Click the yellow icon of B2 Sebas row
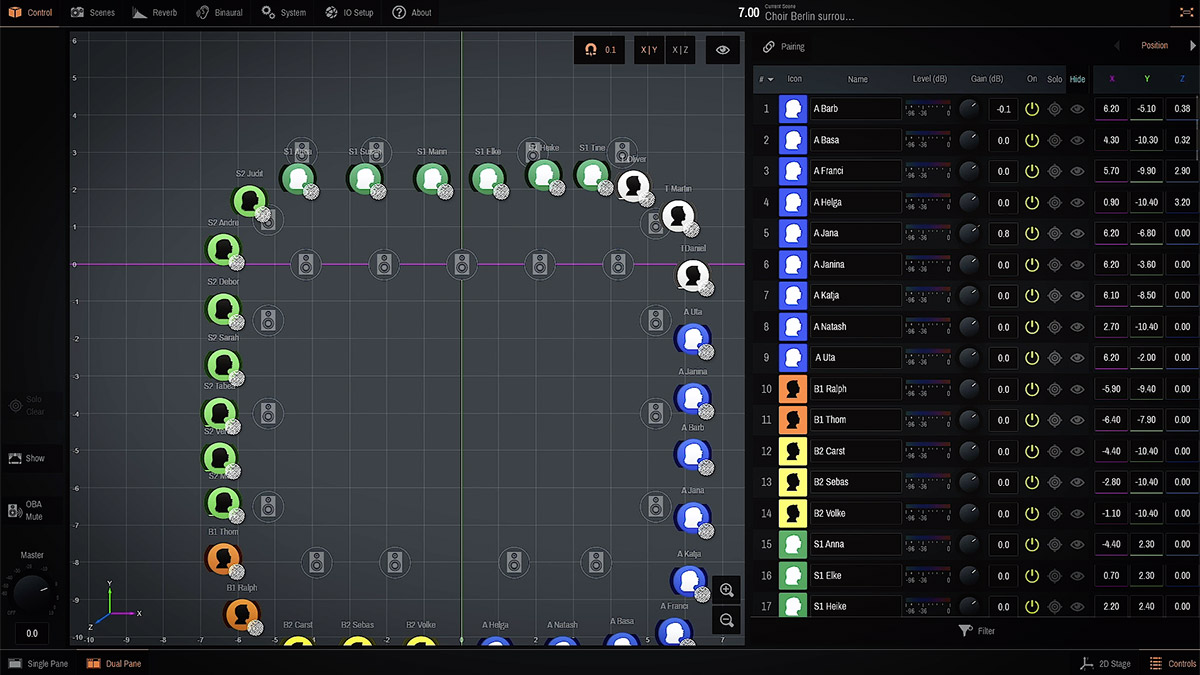1200x675 pixels. (x=793, y=482)
